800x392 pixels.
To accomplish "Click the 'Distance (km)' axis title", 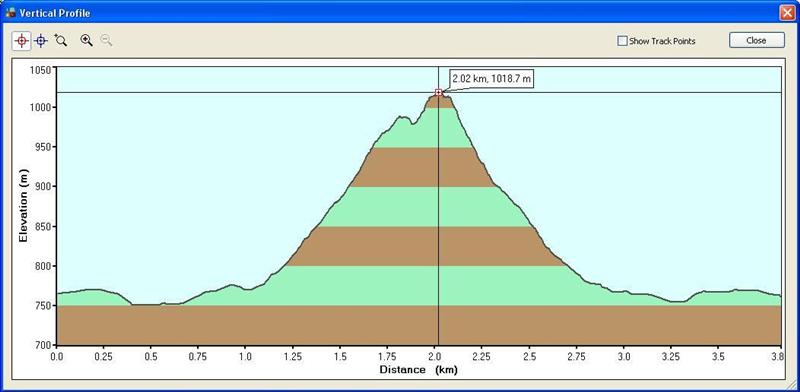I will pos(418,370).
